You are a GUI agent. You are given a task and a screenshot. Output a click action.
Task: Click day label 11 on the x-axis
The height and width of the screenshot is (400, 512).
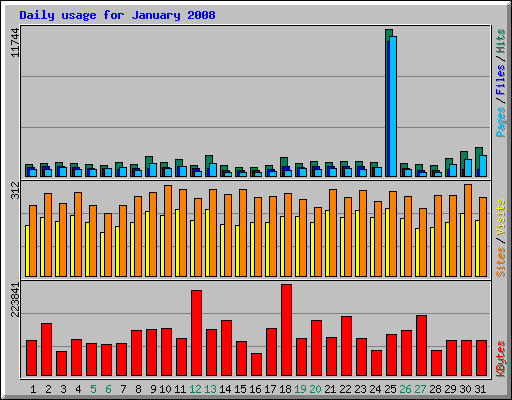(x=180, y=389)
